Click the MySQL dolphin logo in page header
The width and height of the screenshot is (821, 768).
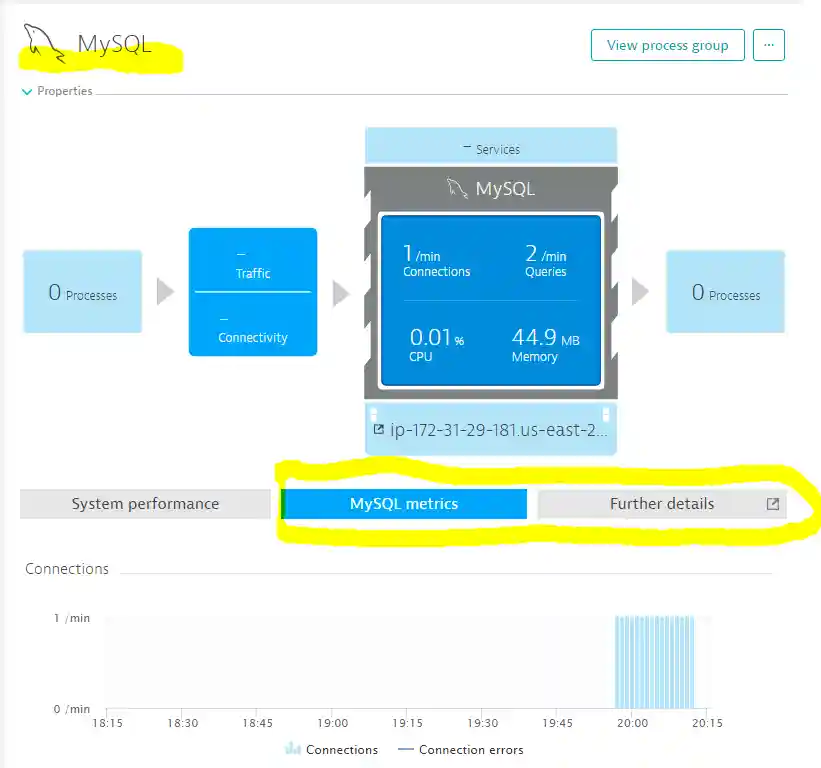[x=45, y=45]
